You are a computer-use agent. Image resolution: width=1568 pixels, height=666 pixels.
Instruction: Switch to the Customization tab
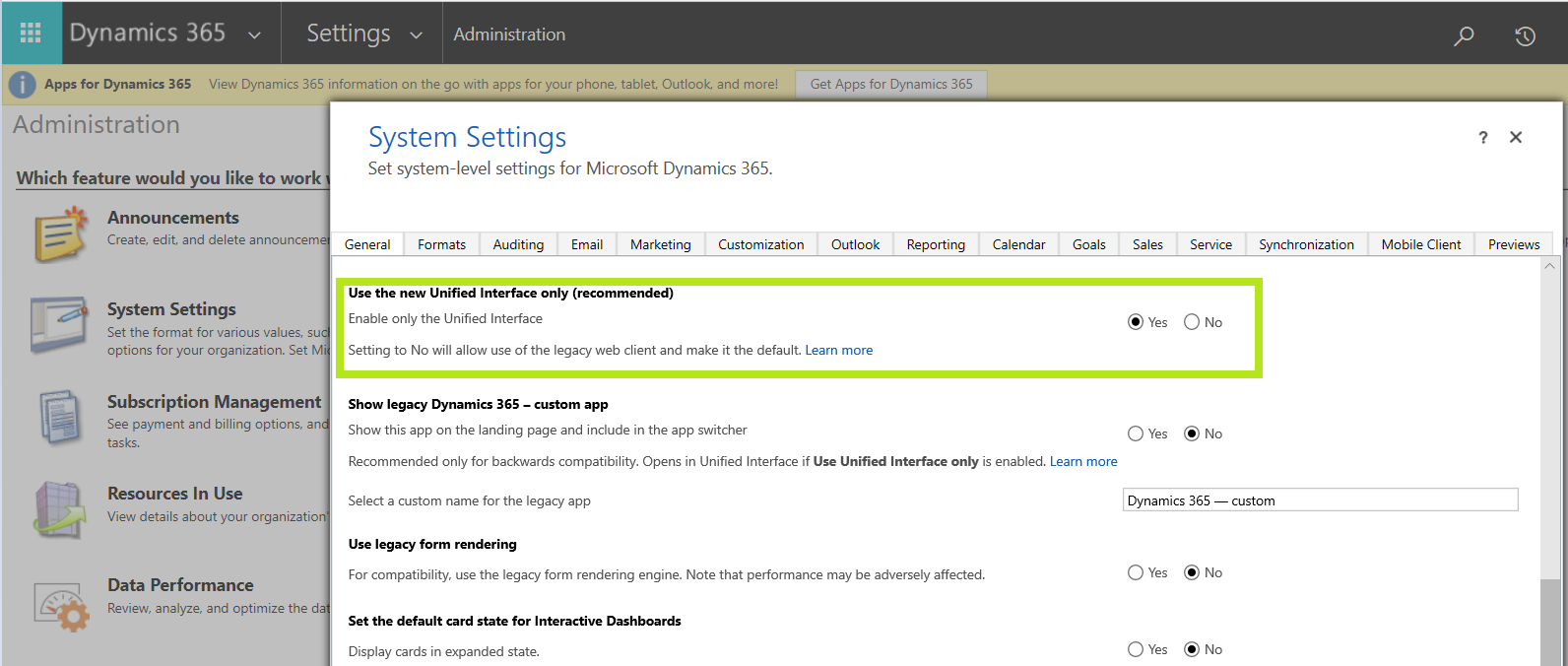point(761,244)
